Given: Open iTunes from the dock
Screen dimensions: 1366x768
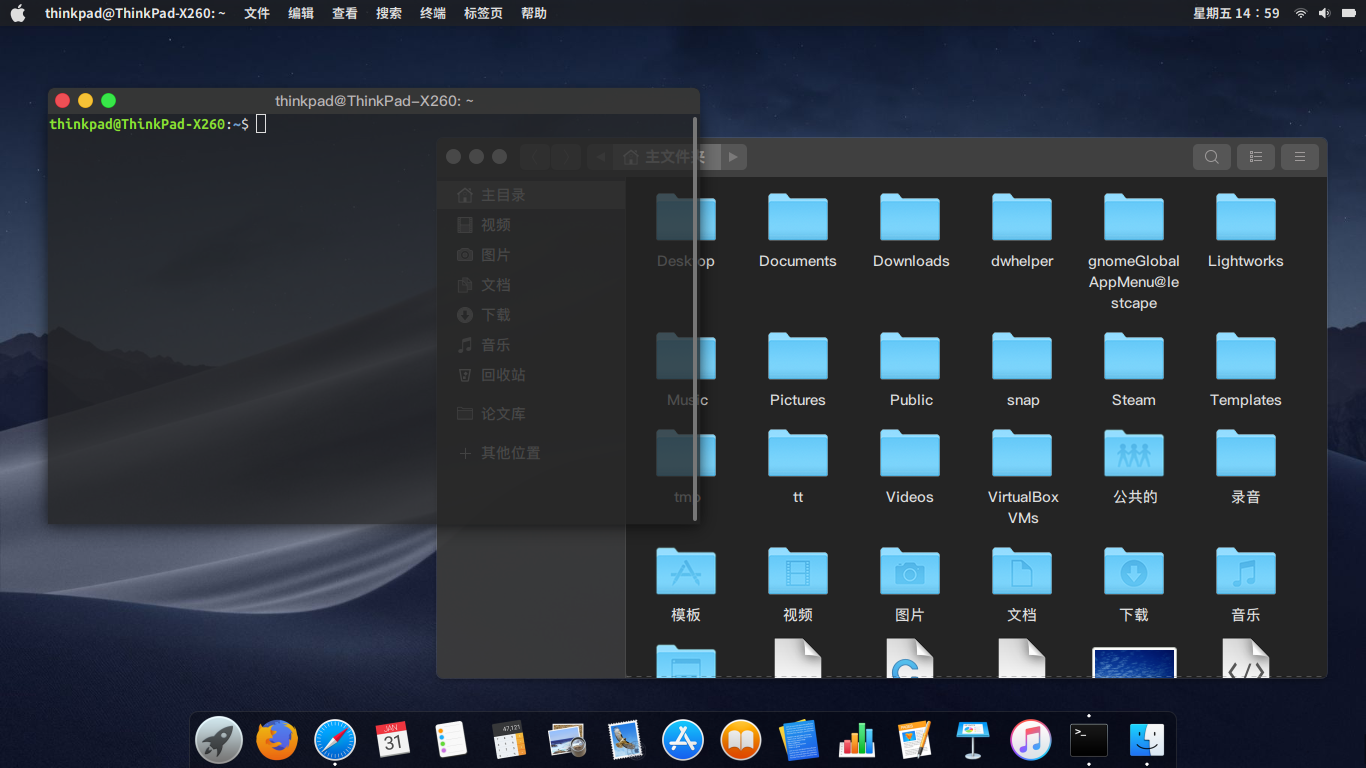Looking at the screenshot, I should point(1030,740).
